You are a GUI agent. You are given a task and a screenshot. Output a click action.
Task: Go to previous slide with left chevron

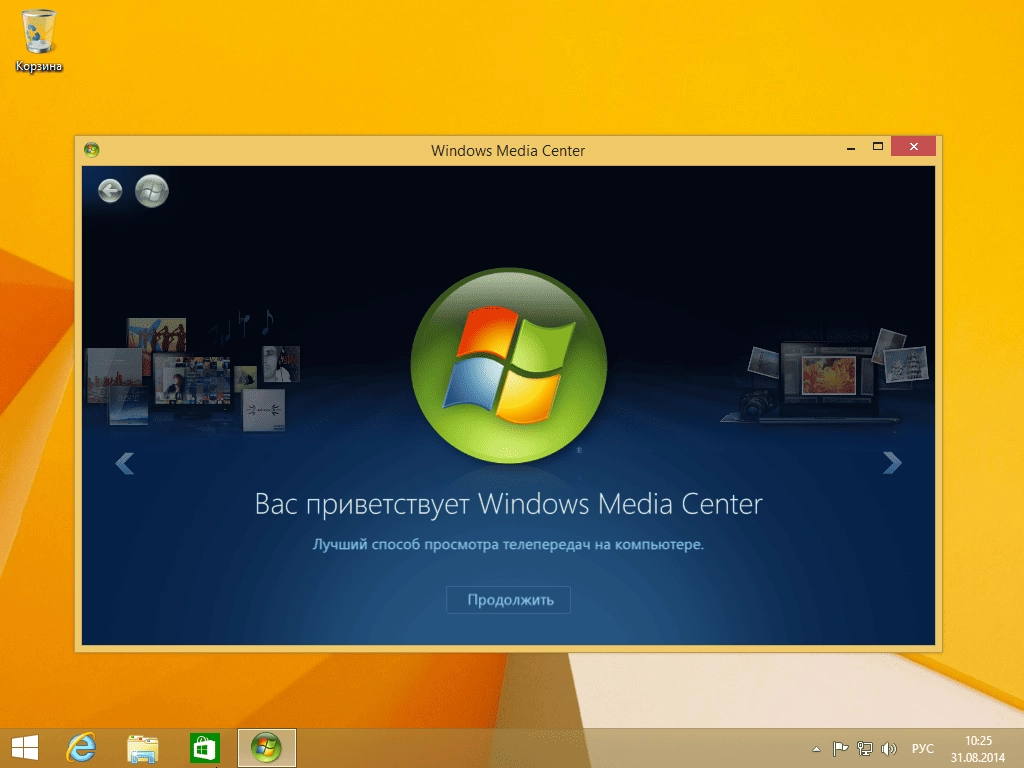[x=124, y=463]
